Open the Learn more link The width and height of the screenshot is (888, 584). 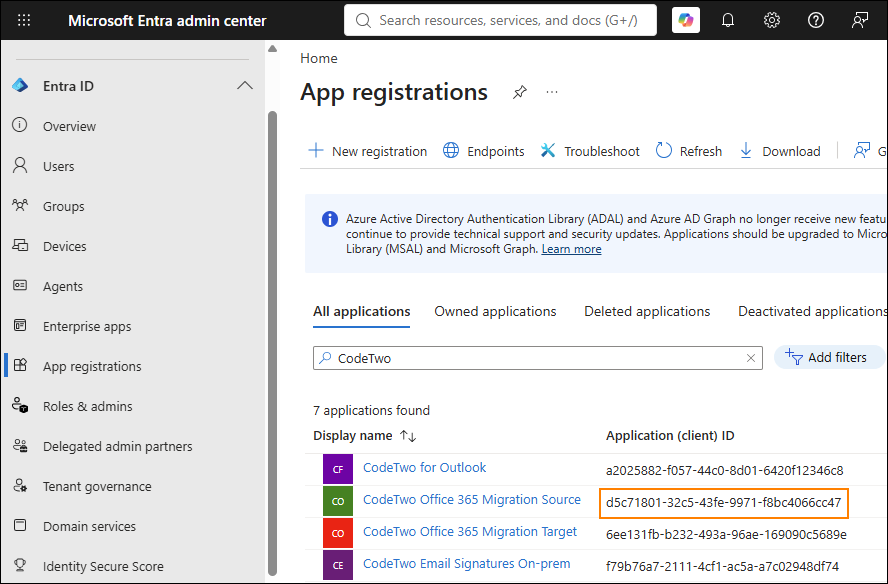tap(571, 249)
